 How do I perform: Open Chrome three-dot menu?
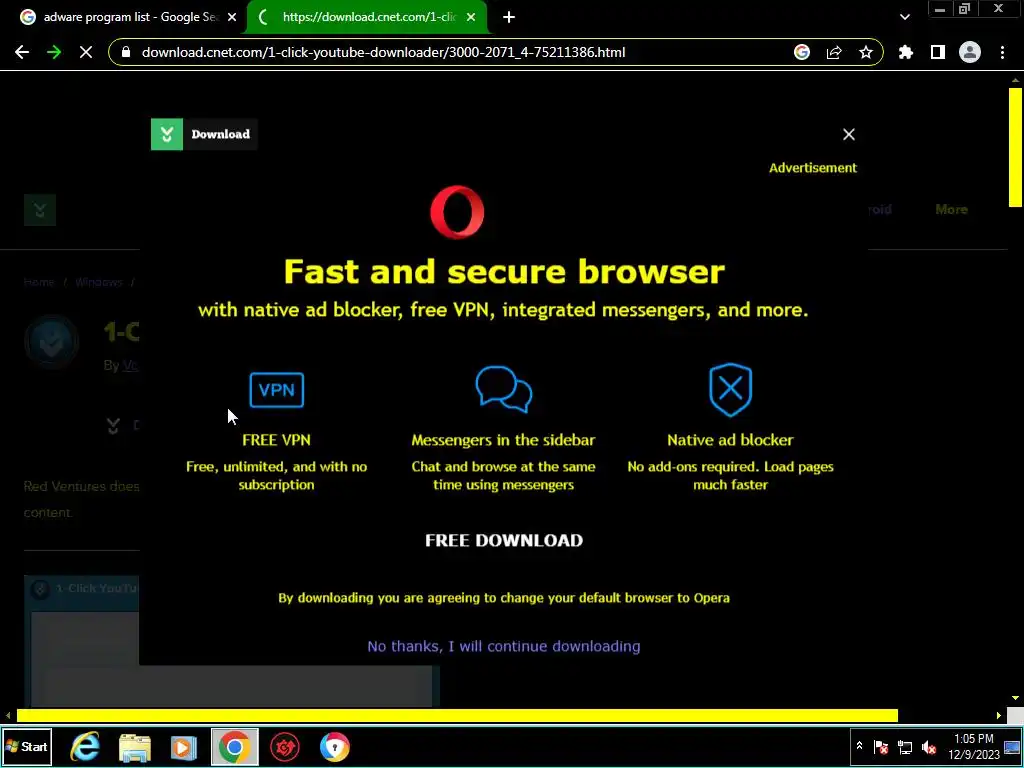coord(1002,52)
